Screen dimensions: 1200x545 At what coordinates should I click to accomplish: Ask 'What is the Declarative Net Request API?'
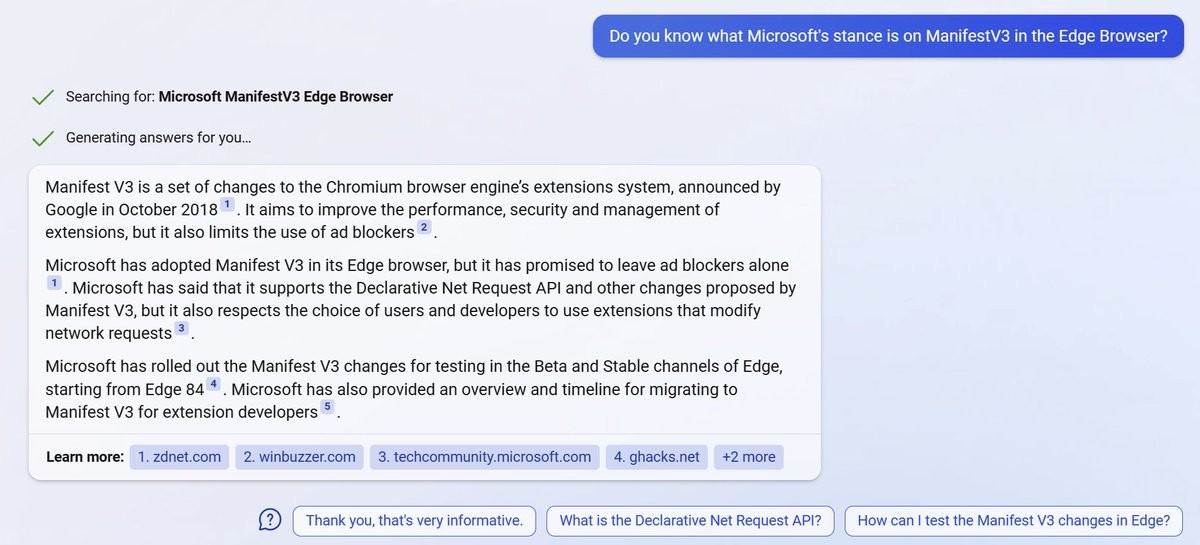[690, 520]
